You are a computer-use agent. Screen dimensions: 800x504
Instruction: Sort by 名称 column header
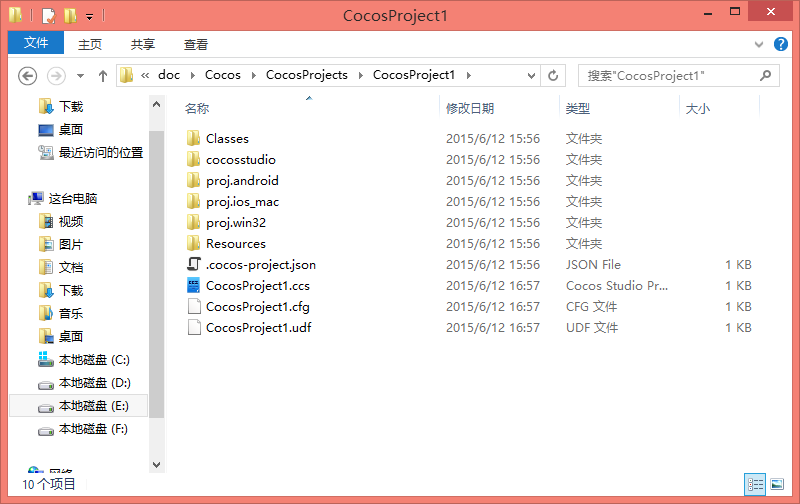coord(197,108)
